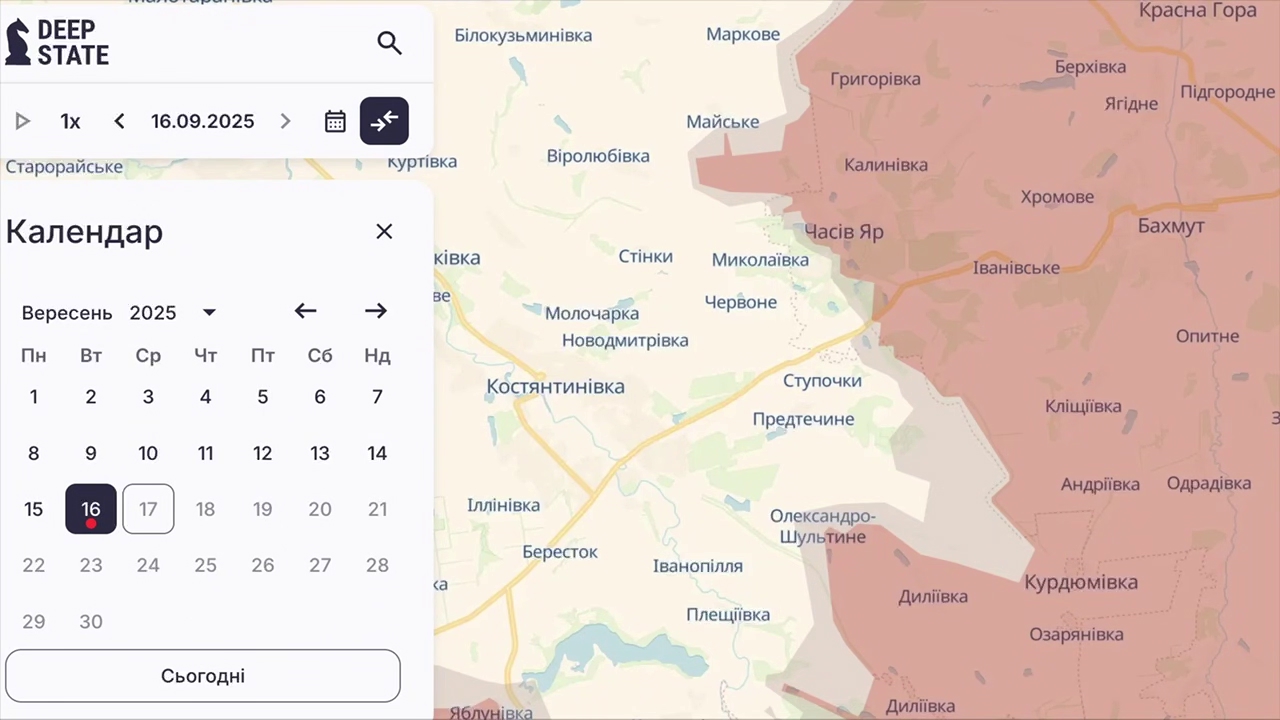This screenshot has height=720, width=1280.
Task: Close the Календар panel
Action: 384,231
